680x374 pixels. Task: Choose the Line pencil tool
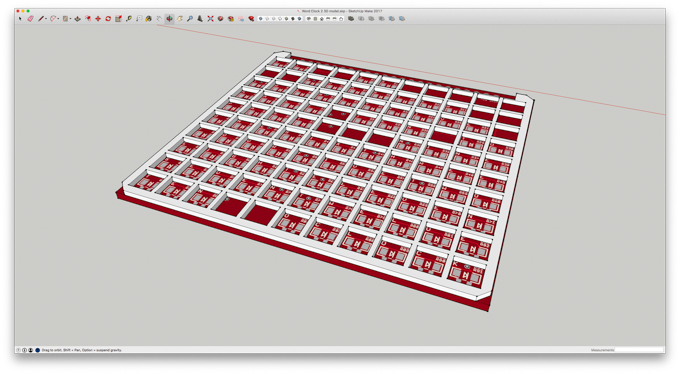click(x=41, y=19)
